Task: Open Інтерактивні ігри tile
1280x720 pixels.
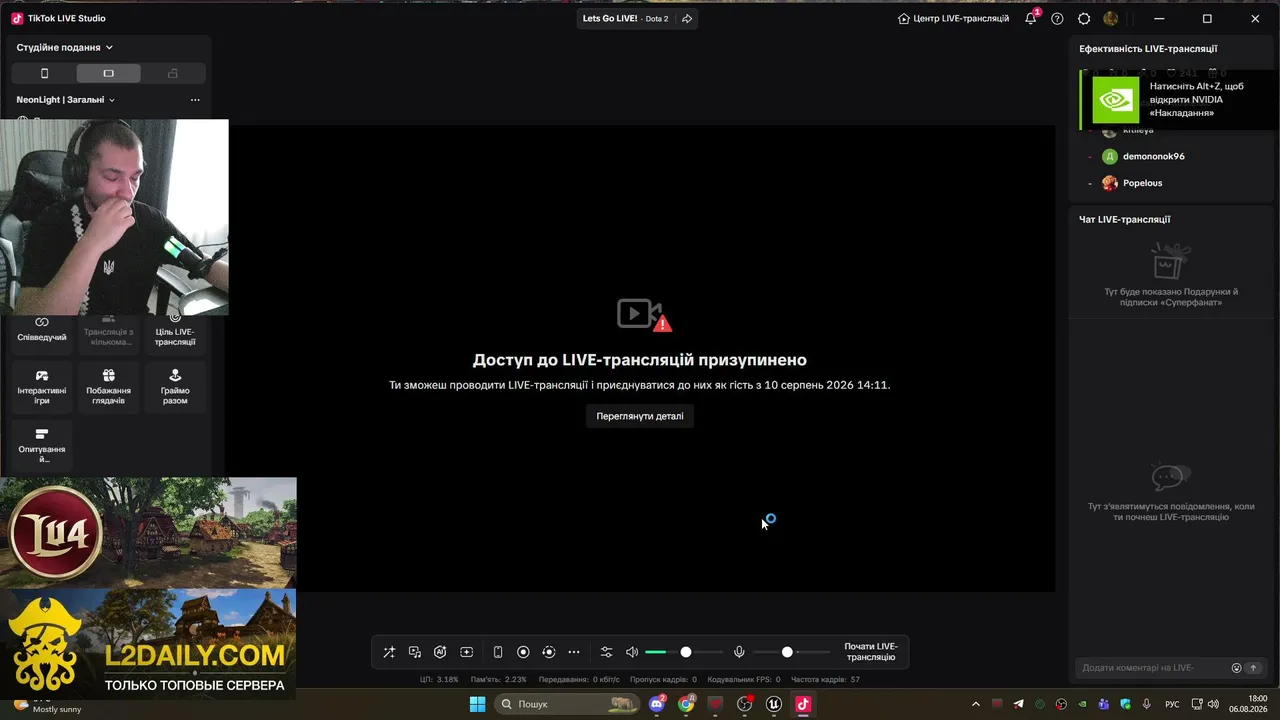Action: (x=42, y=388)
